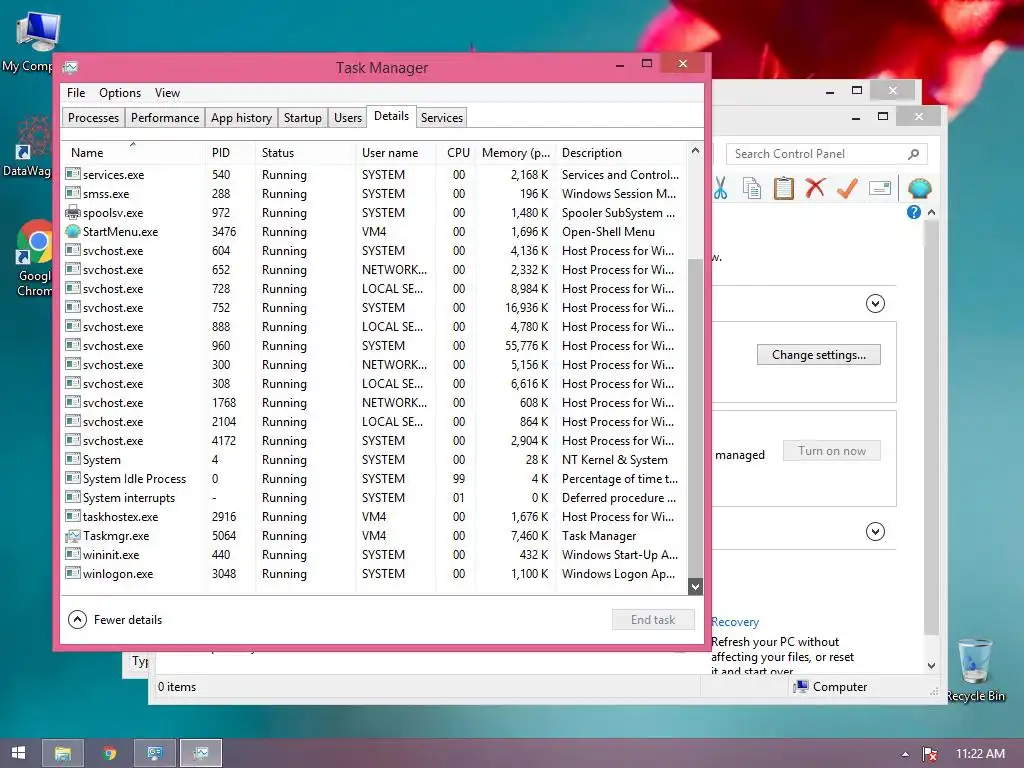Select the winlogon.exe process row
The image size is (1024, 768).
[x=375, y=574]
